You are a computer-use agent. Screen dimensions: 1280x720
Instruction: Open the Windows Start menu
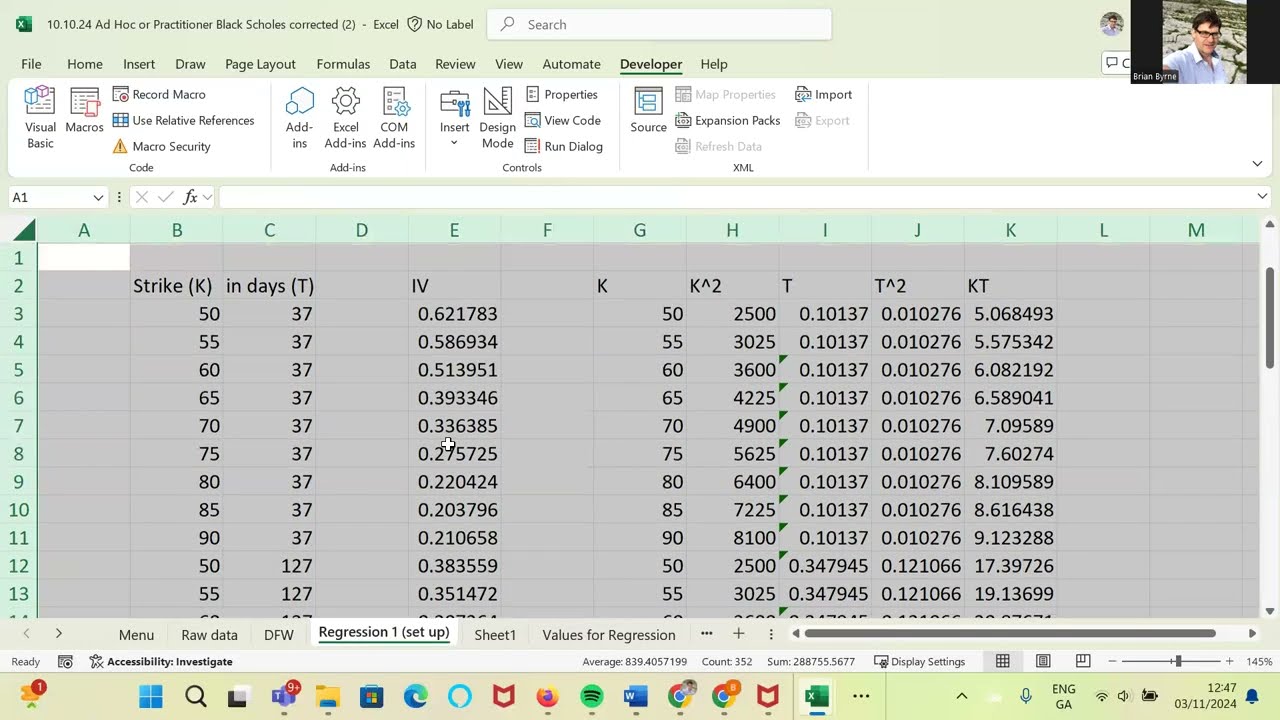pyautogui.click(x=151, y=696)
